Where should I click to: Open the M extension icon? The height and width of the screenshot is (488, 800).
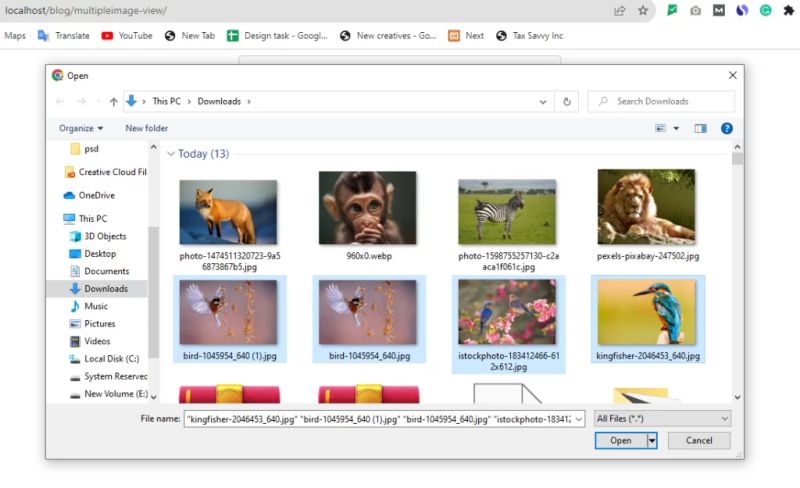tap(718, 10)
